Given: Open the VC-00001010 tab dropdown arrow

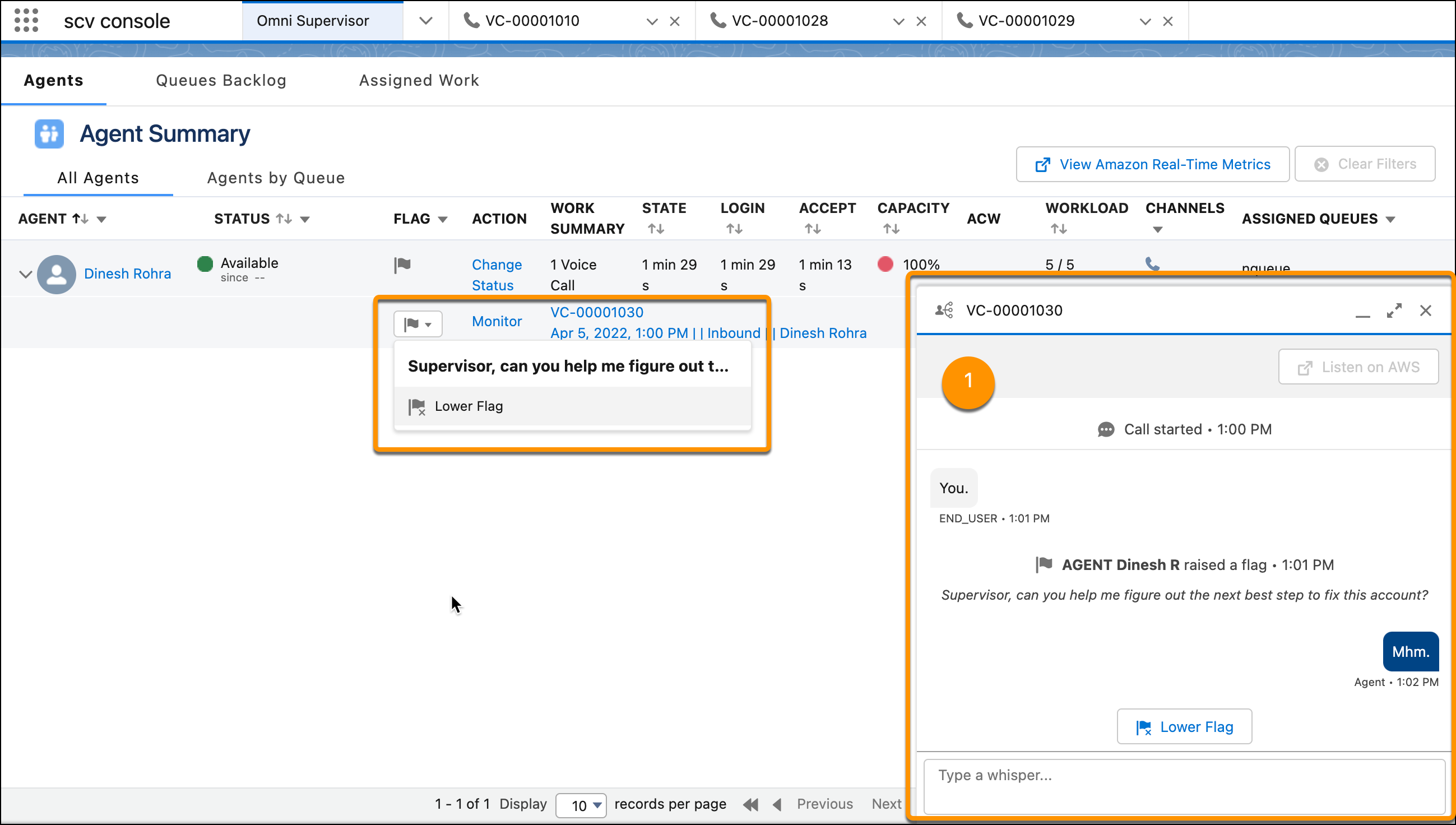Looking at the screenshot, I should point(652,20).
